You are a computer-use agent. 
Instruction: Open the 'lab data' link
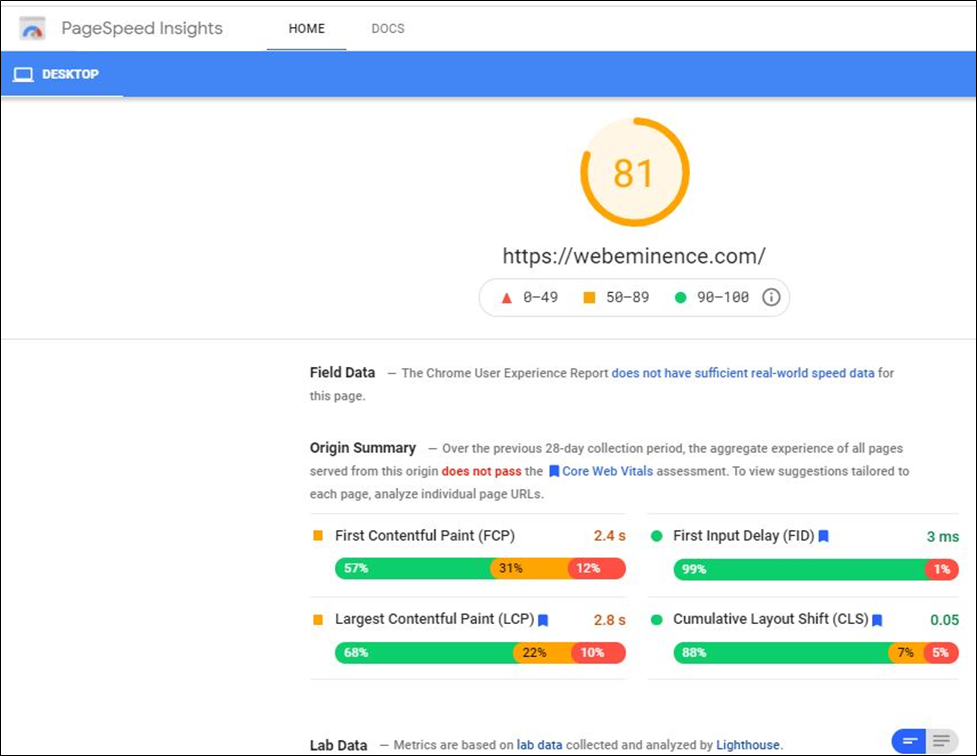pyautogui.click(x=539, y=745)
